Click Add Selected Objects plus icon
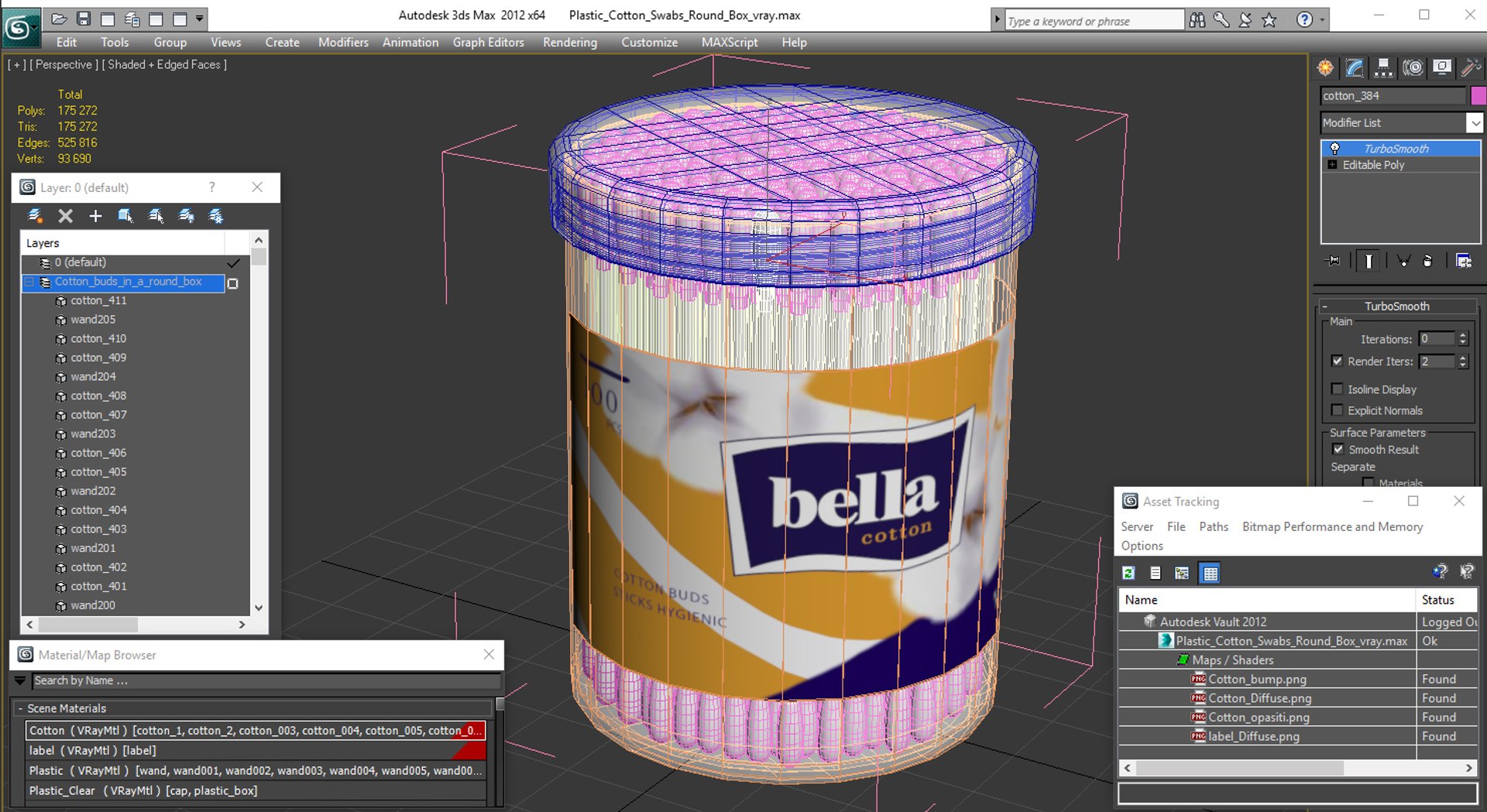 [95, 216]
